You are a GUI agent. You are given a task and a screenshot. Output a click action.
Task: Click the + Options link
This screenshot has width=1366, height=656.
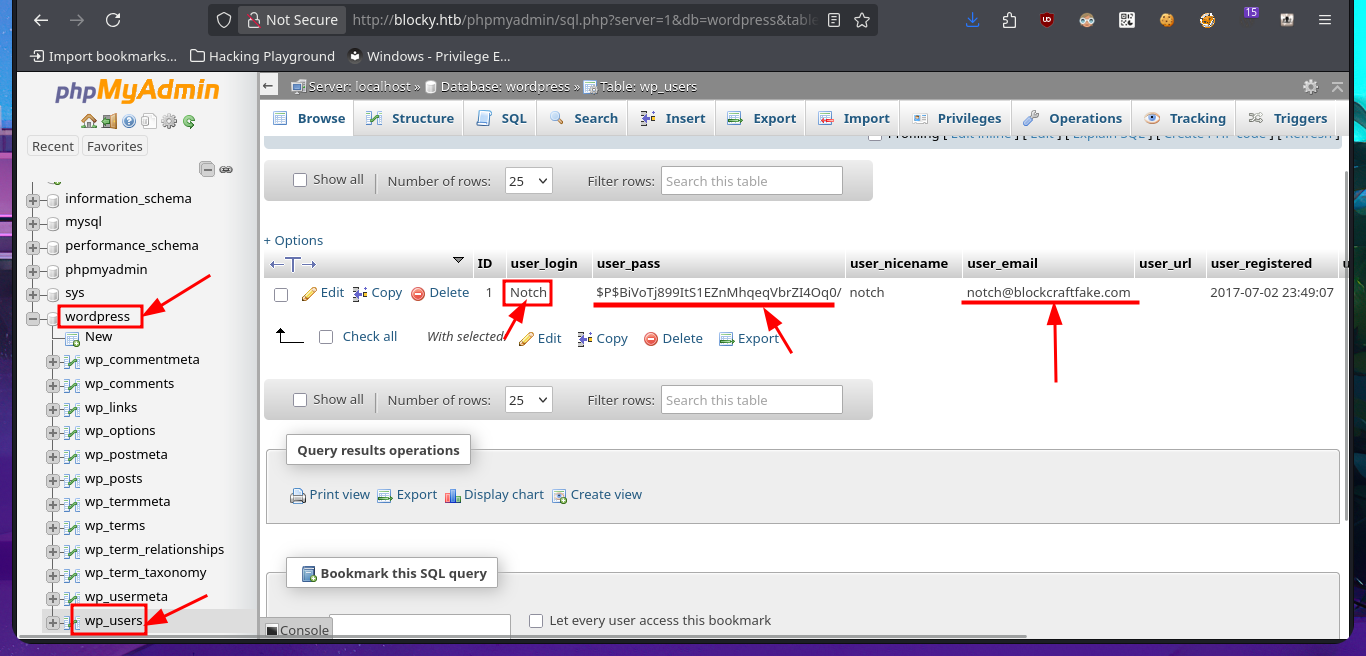[x=293, y=240]
